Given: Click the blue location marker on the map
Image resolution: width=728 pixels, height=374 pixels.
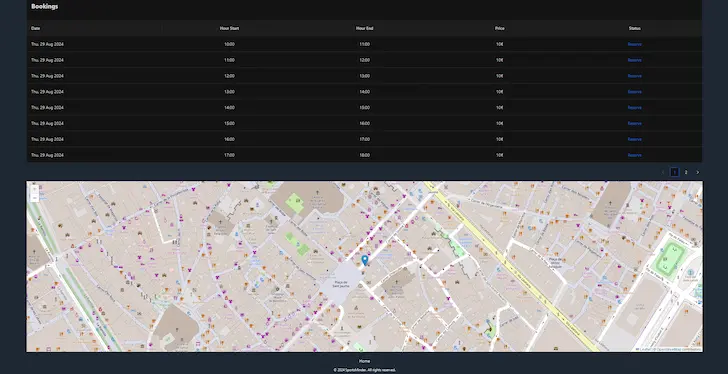Looking at the screenshot, I should pos(365,260).
